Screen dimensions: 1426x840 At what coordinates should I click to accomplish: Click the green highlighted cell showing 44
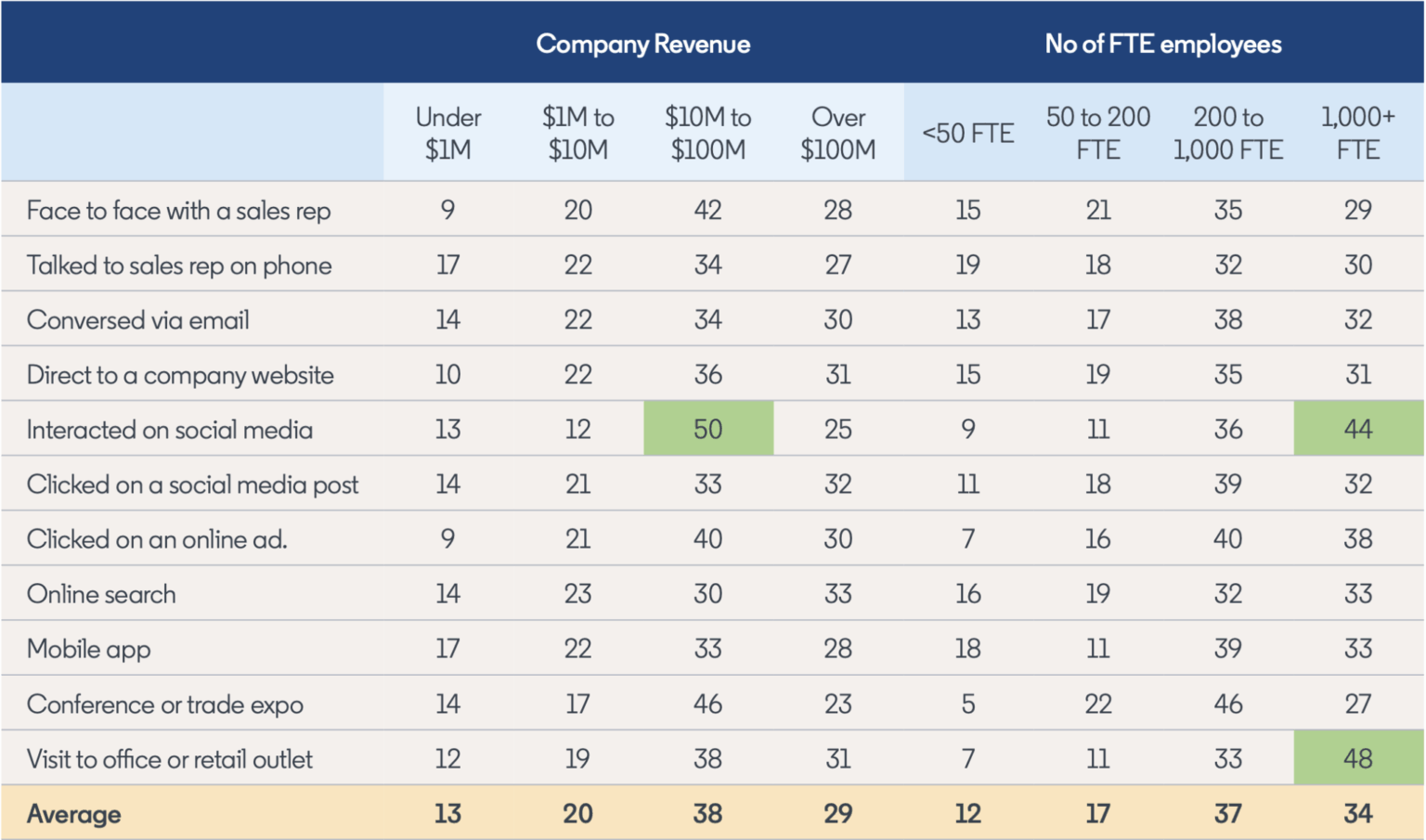(1357, 429)
